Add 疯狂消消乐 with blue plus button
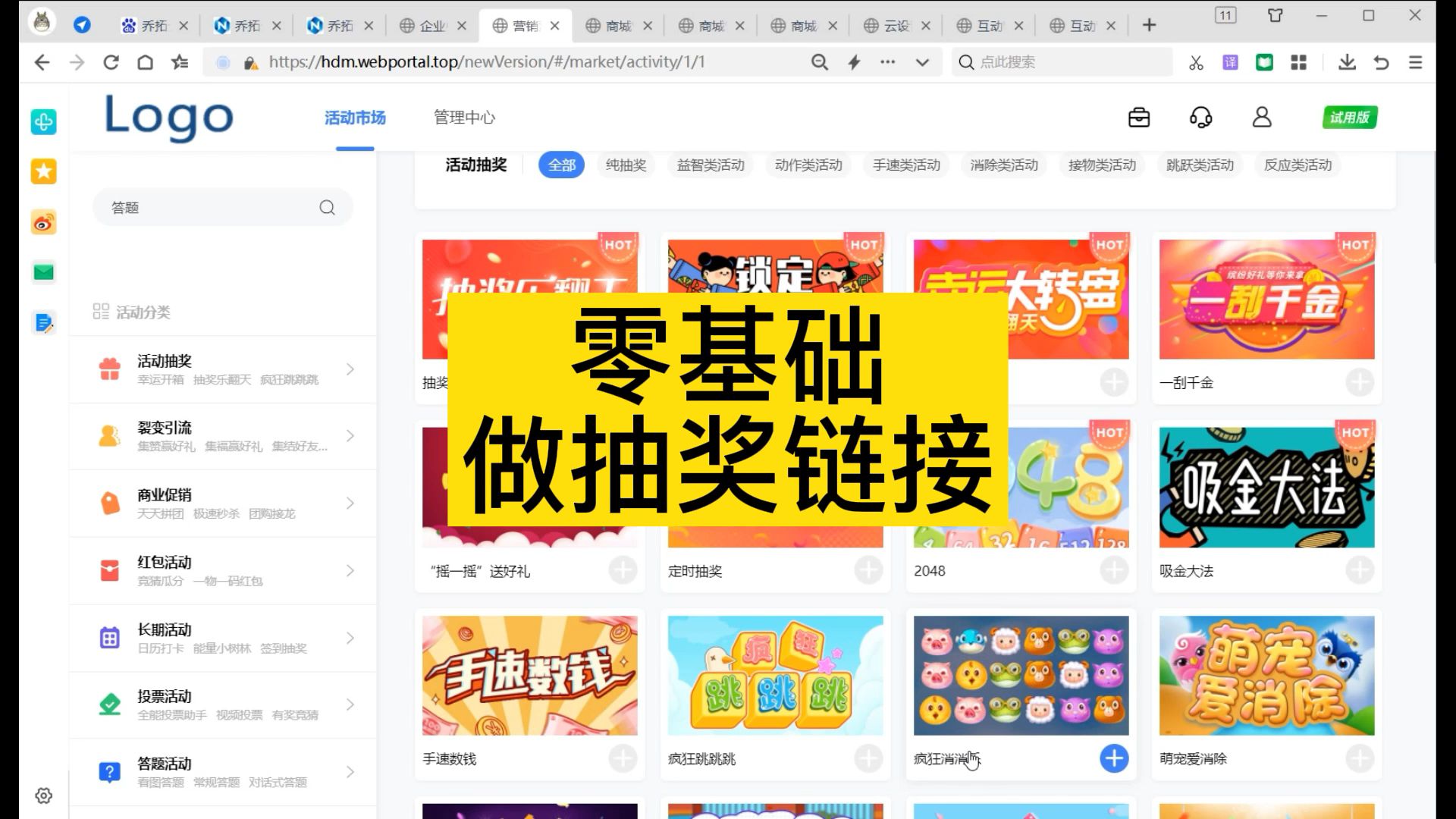 tap(1114, 758)
